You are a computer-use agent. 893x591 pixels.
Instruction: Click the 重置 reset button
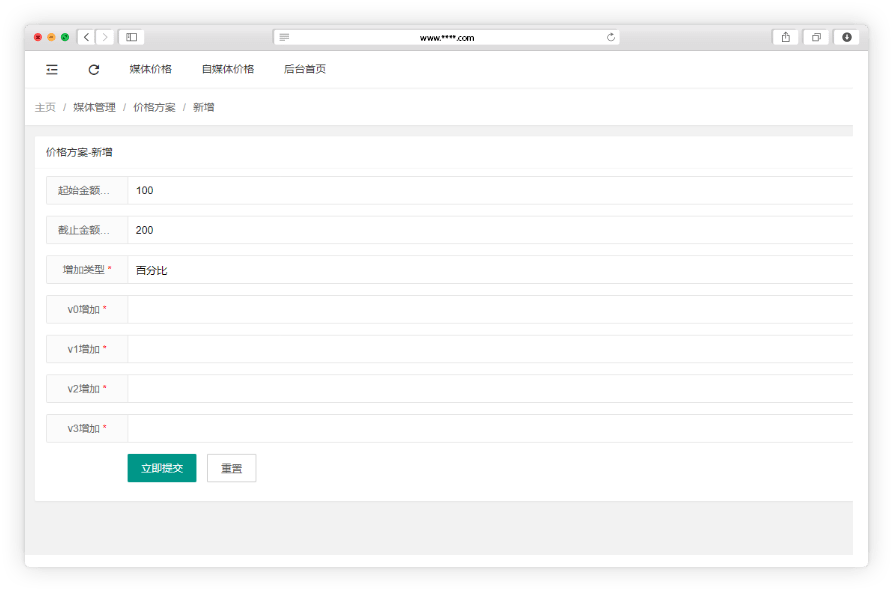pyautogui.click(x=231, y=468)
